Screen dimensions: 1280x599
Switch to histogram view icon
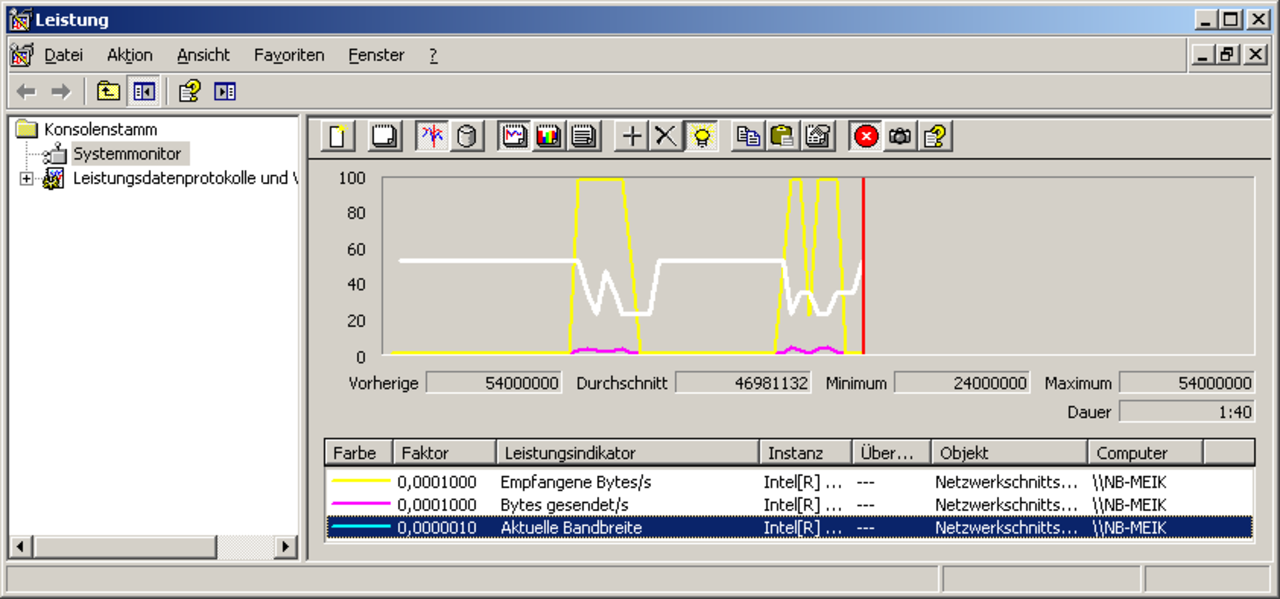[x=549, y=136]
